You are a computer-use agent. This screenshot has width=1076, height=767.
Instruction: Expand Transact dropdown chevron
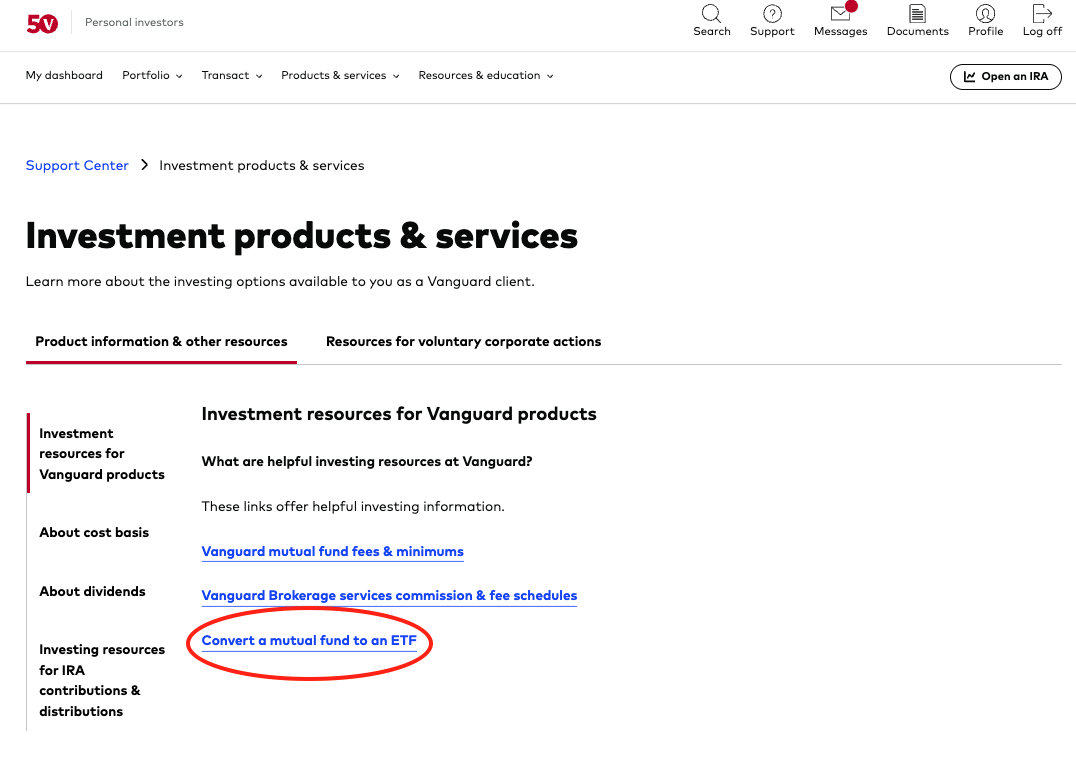point(259,76)
